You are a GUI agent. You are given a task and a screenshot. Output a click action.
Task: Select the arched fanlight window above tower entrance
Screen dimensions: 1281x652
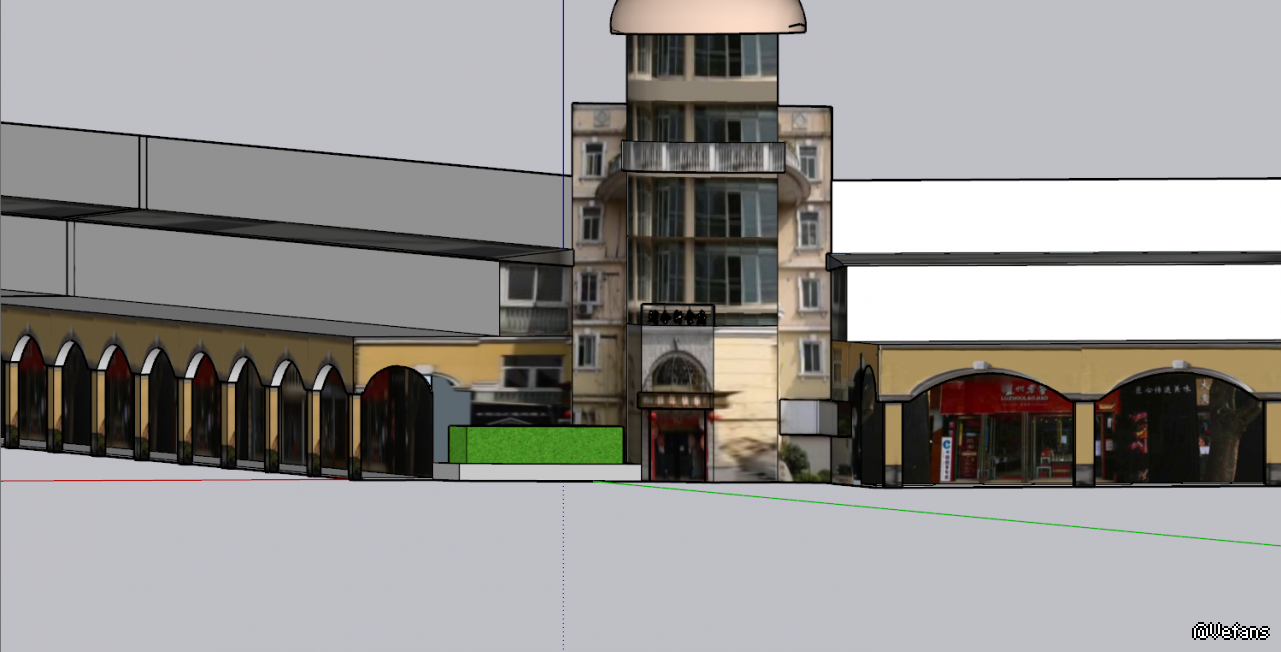(x=678, y=373)
